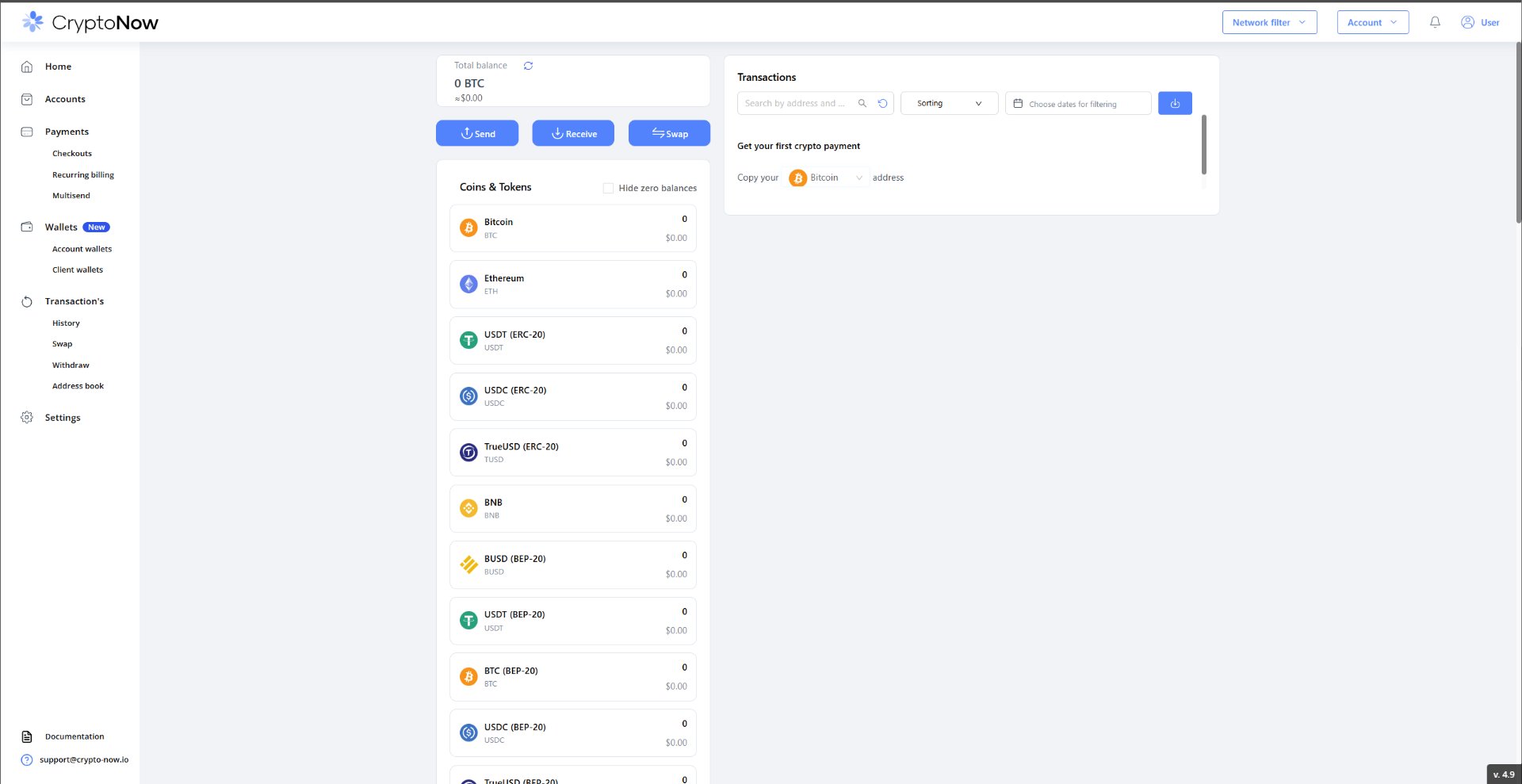Click the Bitcoin coin icon in the list
This screenshot has width=1522, height=784.
pyautogui.click(x=468, y=228)
